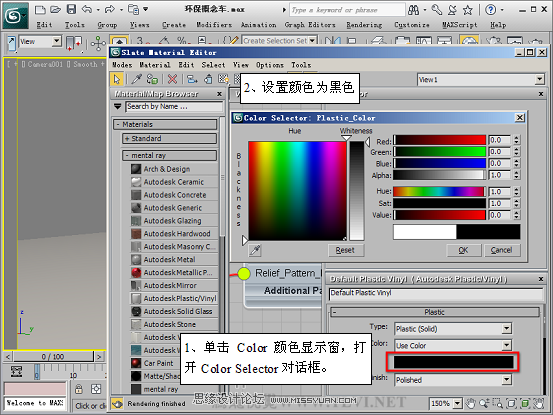553x415 pixels.
Task: Select Autodesk Plastic/Vinyl material
Action: tap(175, 298)
